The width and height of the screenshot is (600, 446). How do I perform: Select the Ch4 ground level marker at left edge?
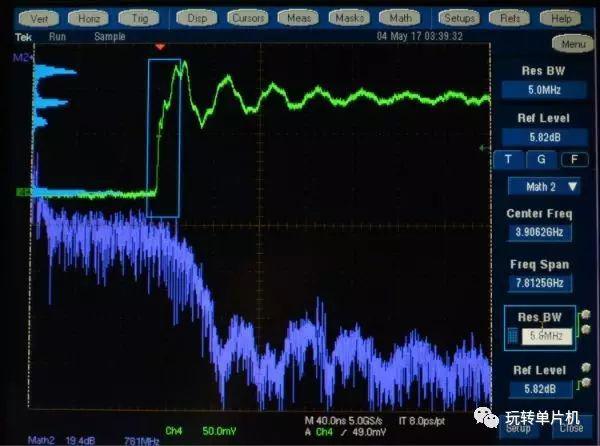[x=23, y=192]
